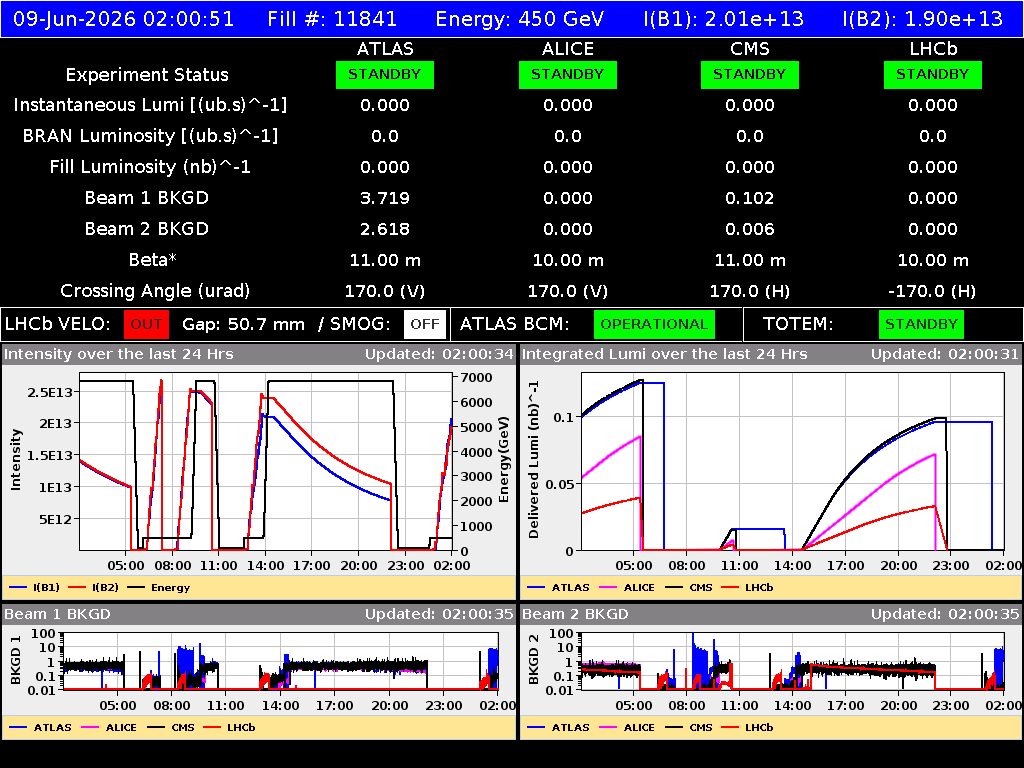
Task: Click the Energy legend entry
Action: click(159, 587)
